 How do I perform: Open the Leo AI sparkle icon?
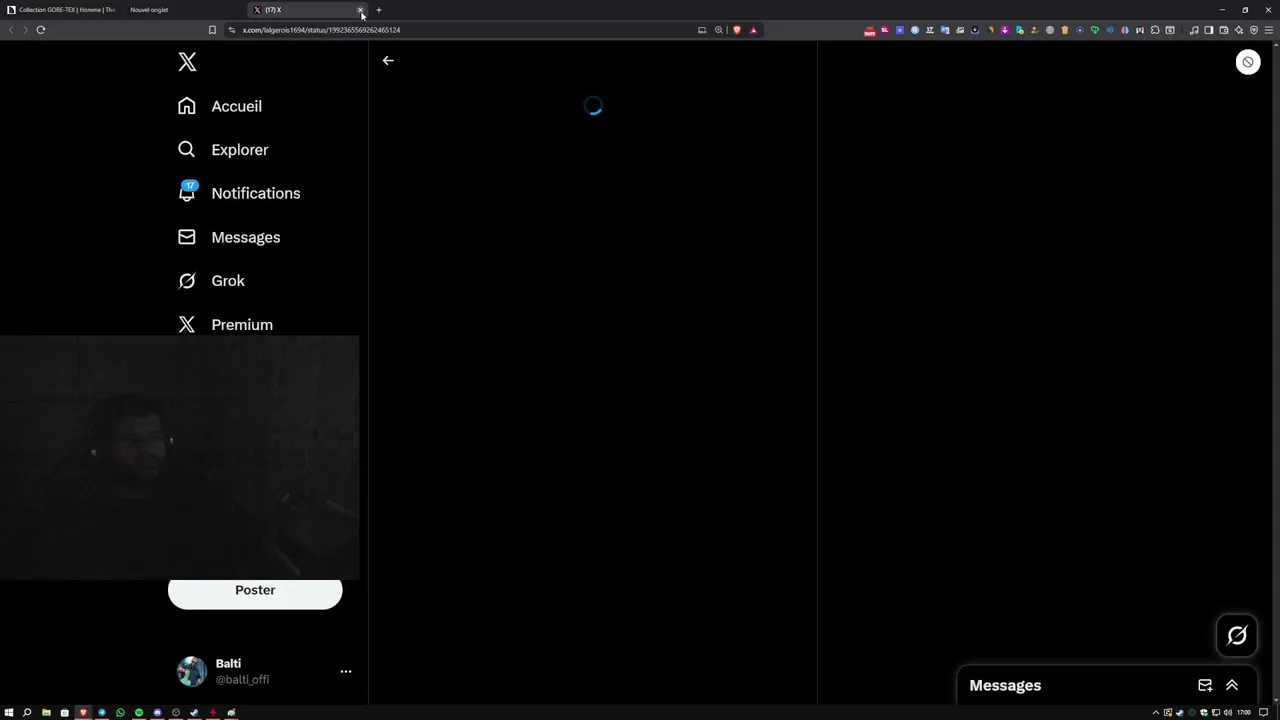(1239, 30)
